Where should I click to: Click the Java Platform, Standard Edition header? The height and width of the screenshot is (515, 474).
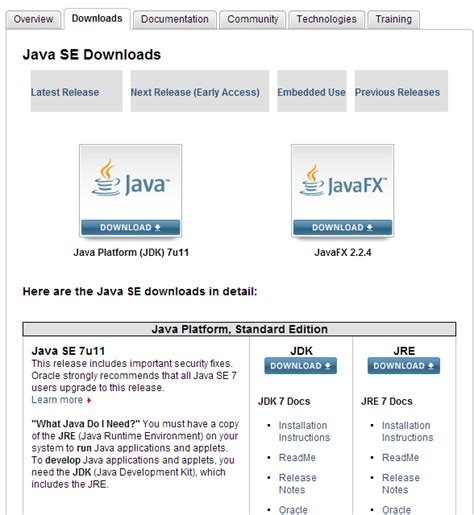point(239,329)
